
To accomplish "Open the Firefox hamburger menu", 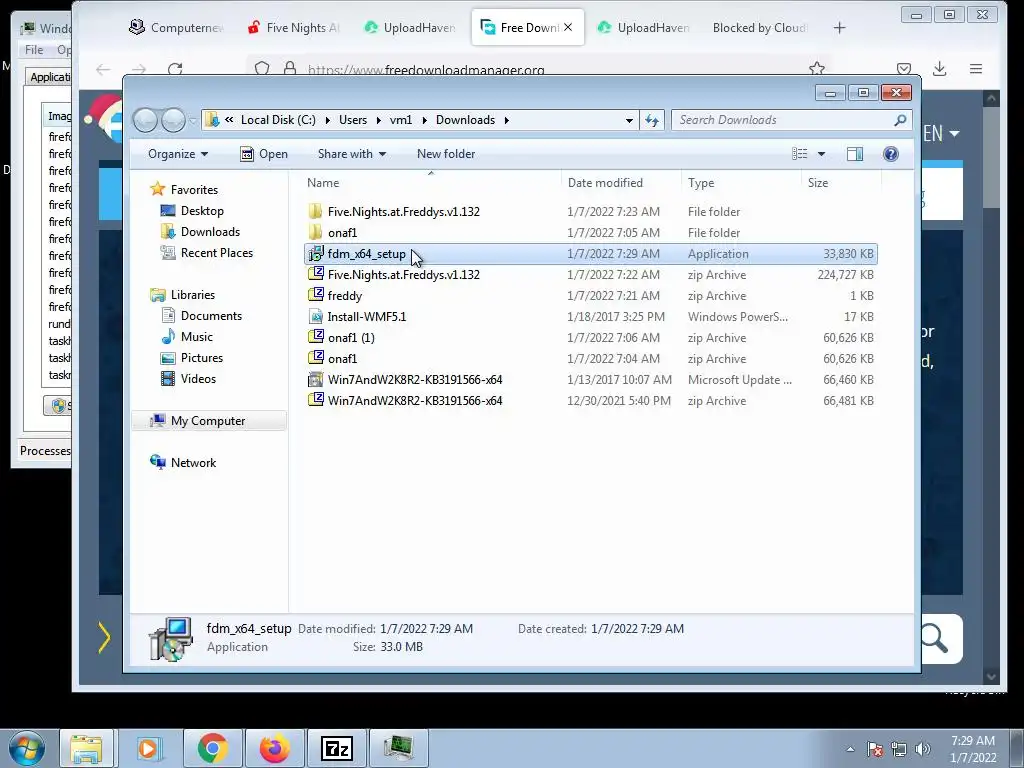I will pyautogui.click(x=976, y=69).
